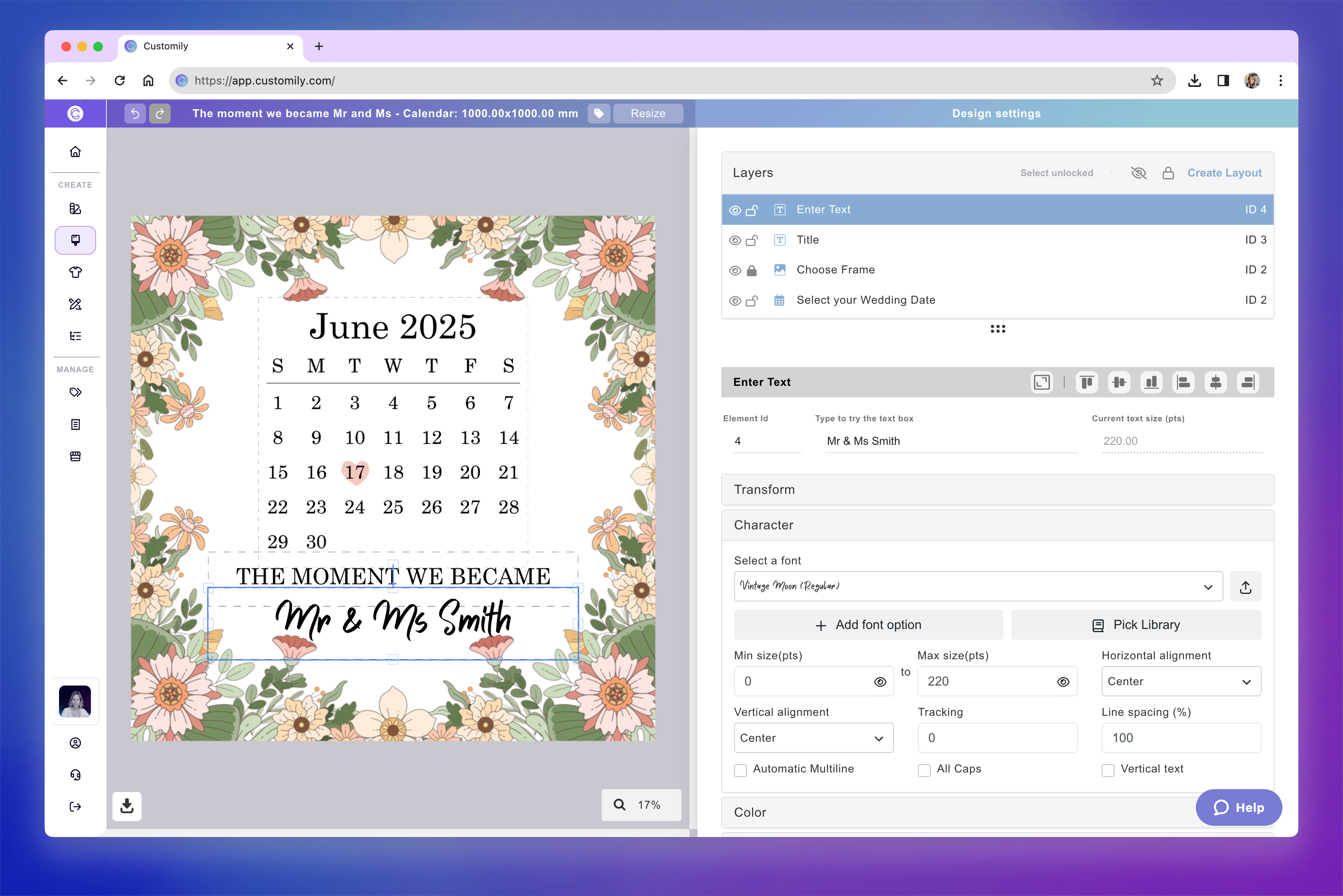Click the download icon below the canvas
Viewport: 1343px width, 896px height.
127,806
